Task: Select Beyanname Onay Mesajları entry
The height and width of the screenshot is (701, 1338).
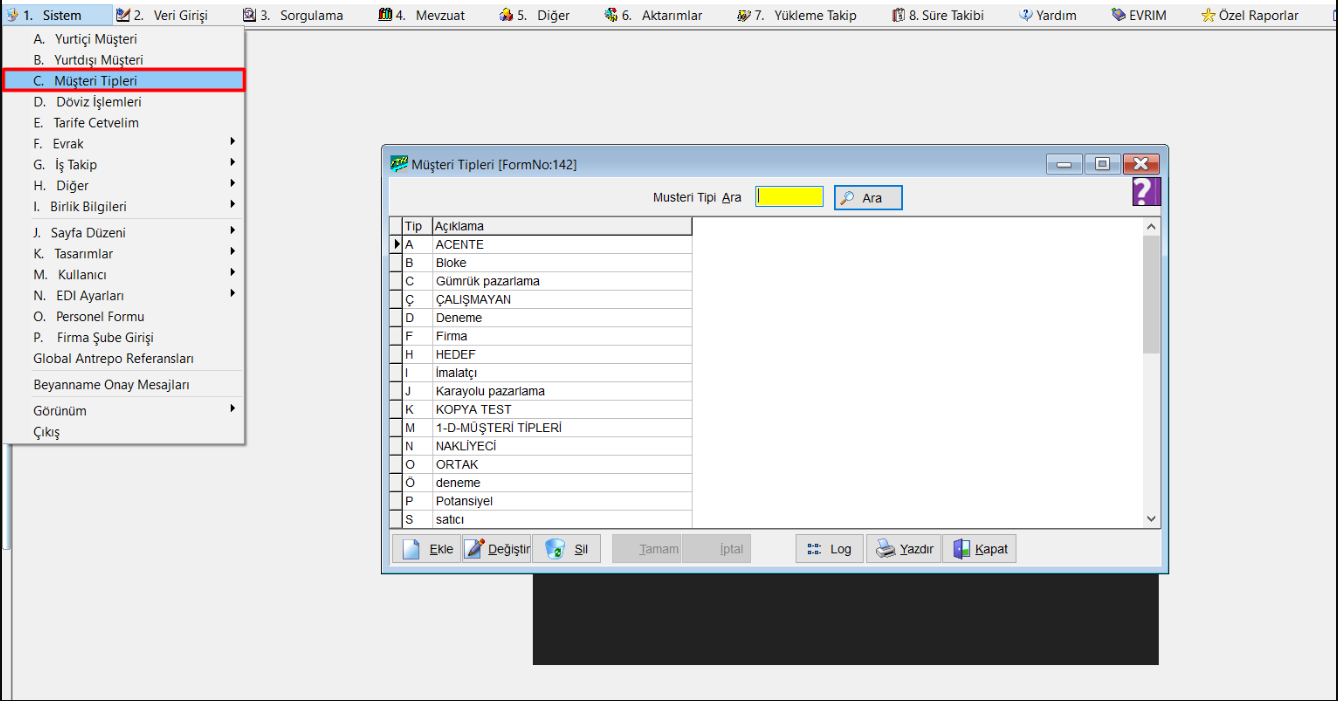Action: (124, 385)
